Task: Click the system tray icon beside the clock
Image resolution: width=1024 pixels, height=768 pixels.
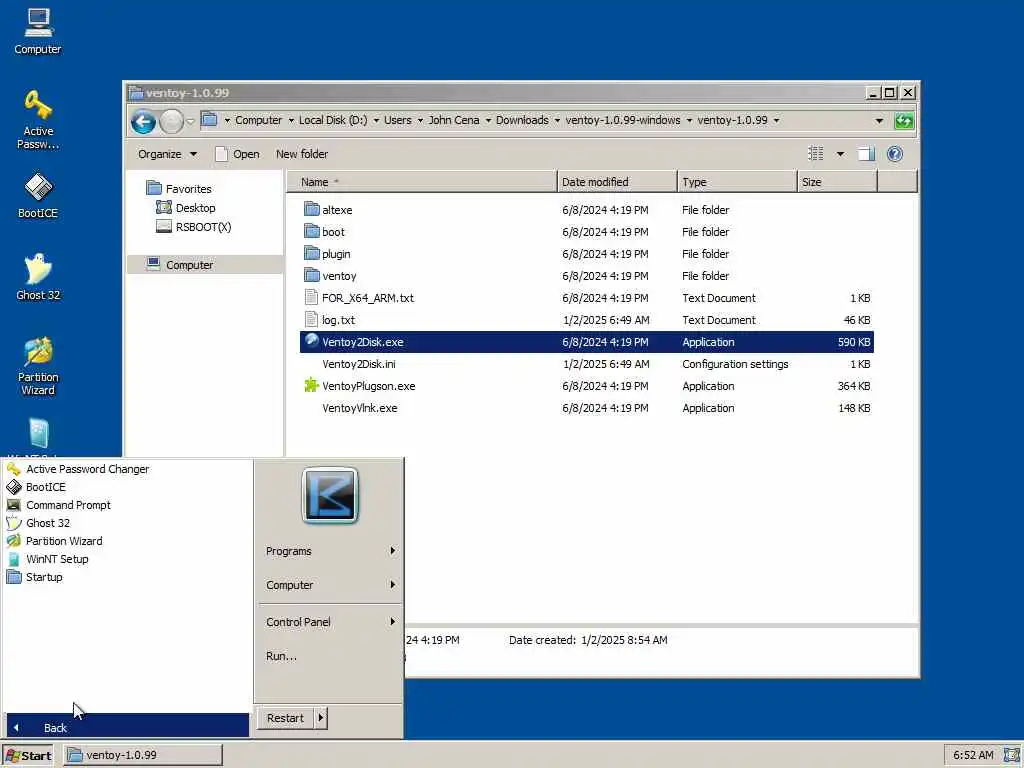Action: [x=1012, y=755]
